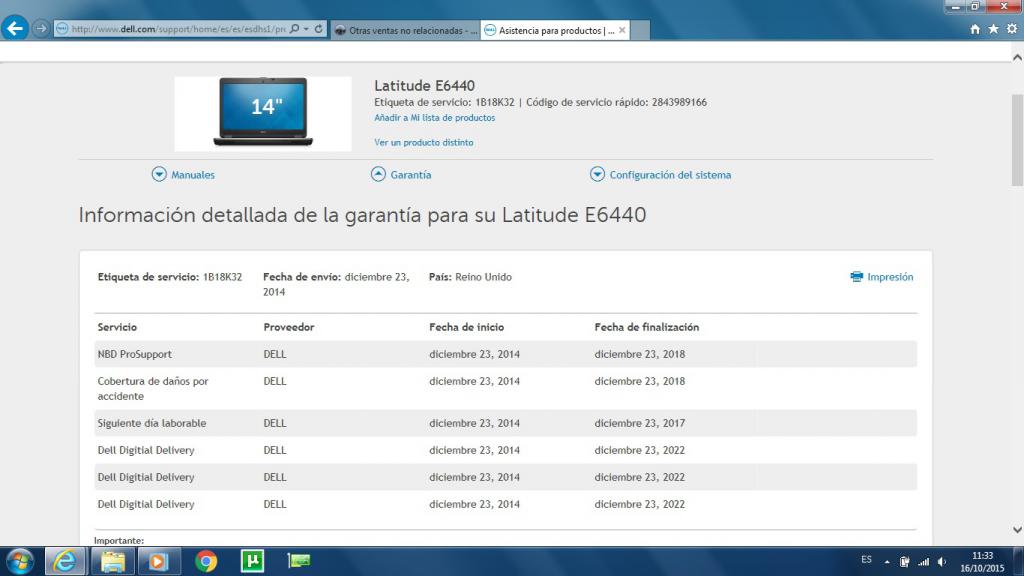The width and height of the screenshot is (1024, 576).
Task: Launch Windows Media Player from taskbar
Action: [x=158, y=561]
